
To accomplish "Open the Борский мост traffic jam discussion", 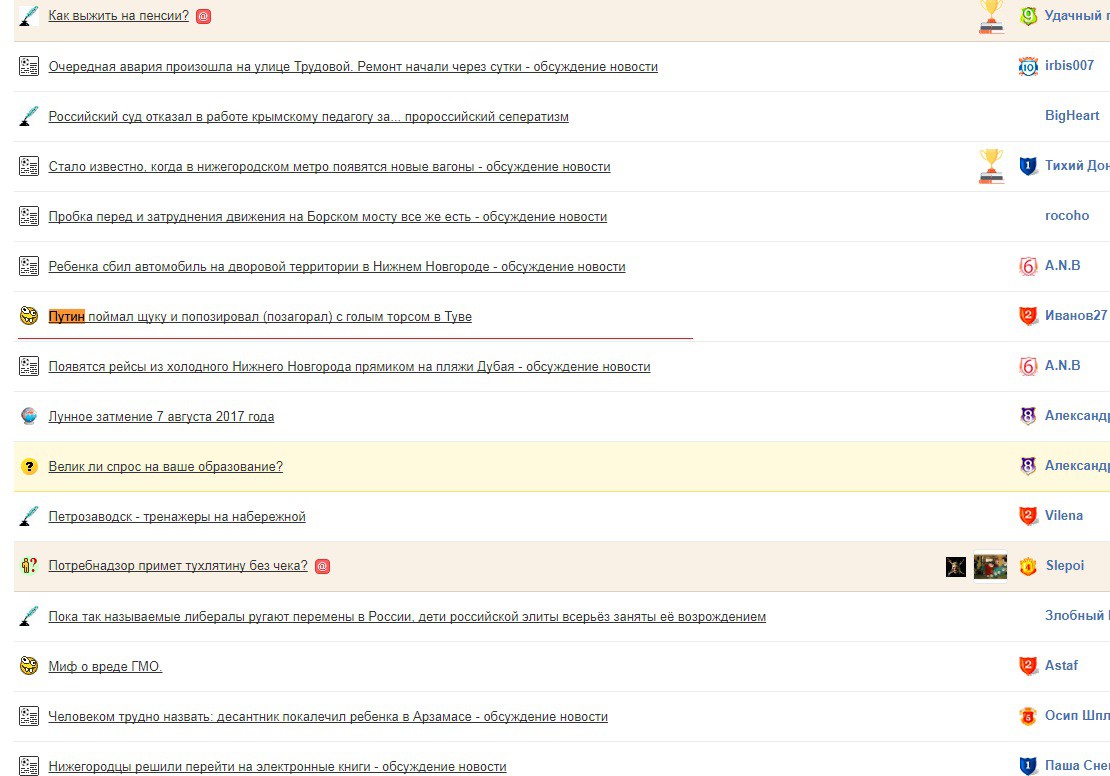I will [328, 217].
